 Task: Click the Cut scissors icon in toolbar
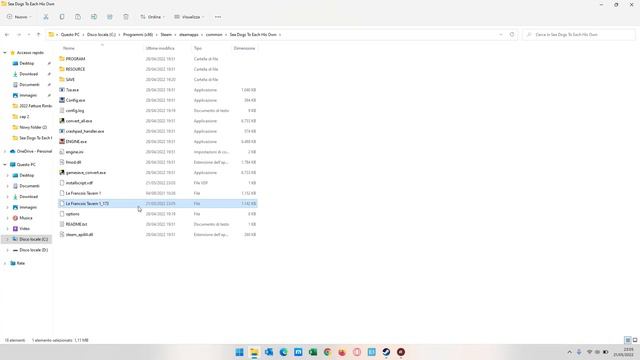click(46, 17)
